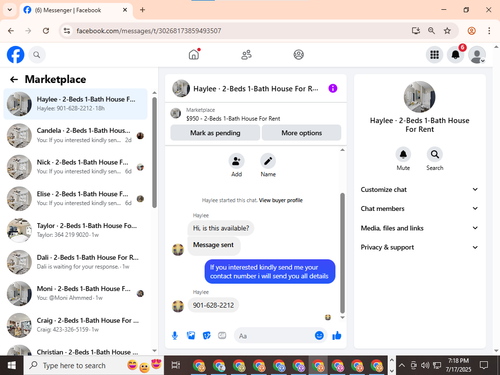This screenshot has height=375, width=500.
Task: Open the taskbar clock showing 7:18 PM
Action: pyautogui.click(x=458, y=365)
